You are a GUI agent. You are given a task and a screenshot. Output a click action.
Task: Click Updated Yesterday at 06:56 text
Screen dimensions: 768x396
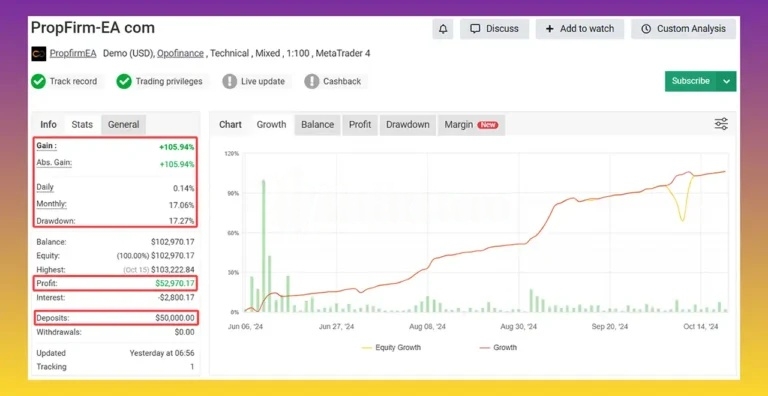(162, 353)
